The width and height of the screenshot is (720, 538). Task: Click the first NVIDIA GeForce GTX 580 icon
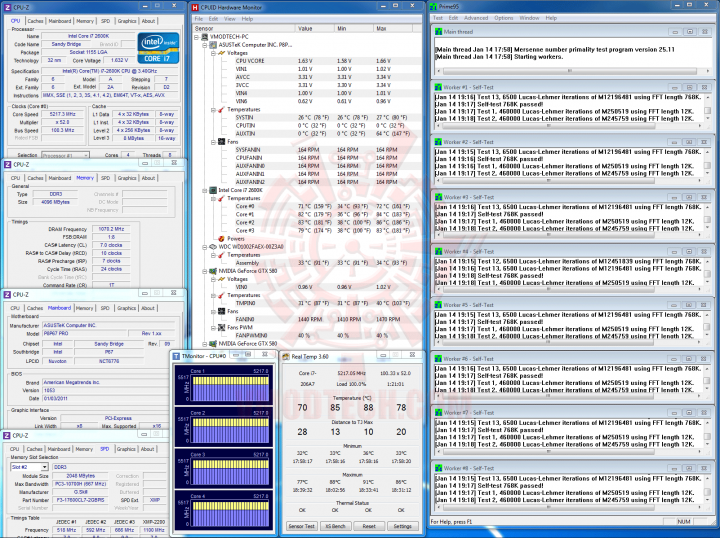coord(213,271)
